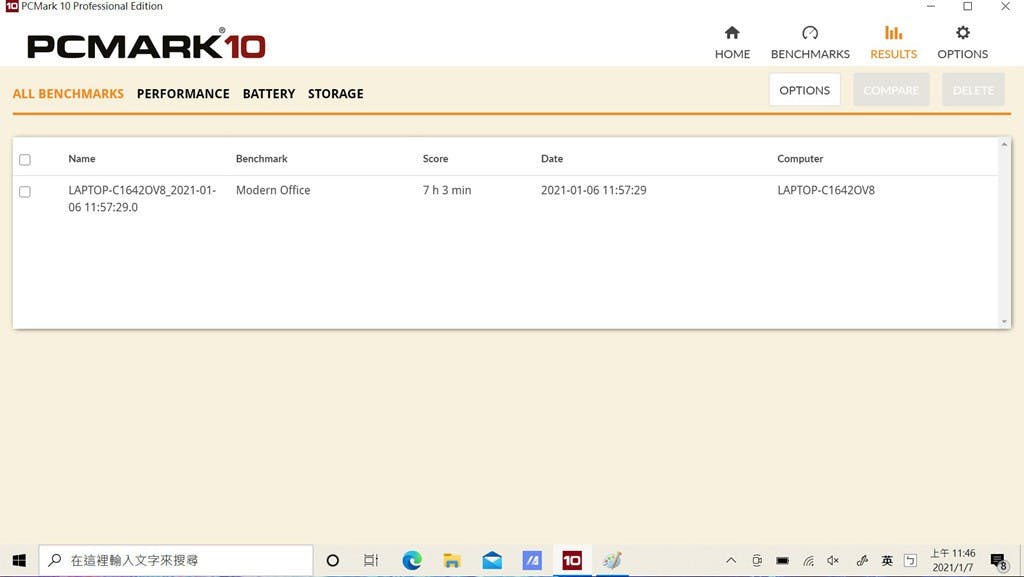Tick the select-all checkbox in header

pyautogui.click(x=25, y=159)
